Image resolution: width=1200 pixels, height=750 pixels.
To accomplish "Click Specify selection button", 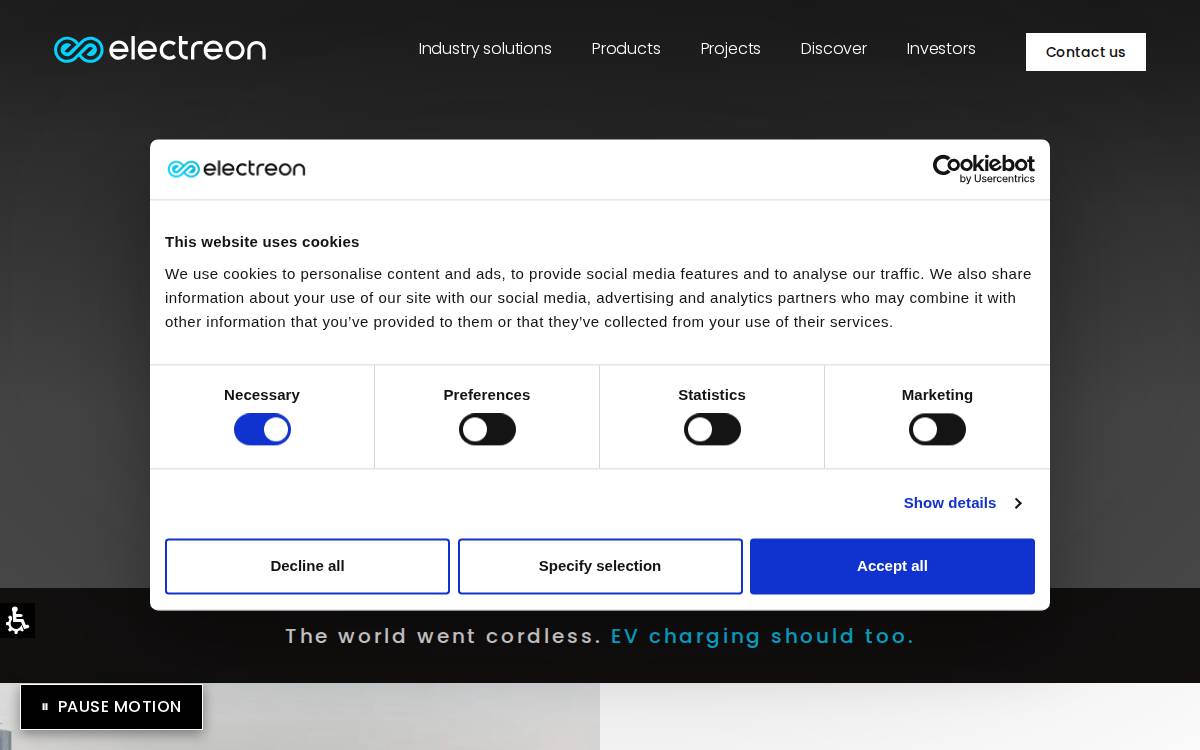I will coord(600,566).
